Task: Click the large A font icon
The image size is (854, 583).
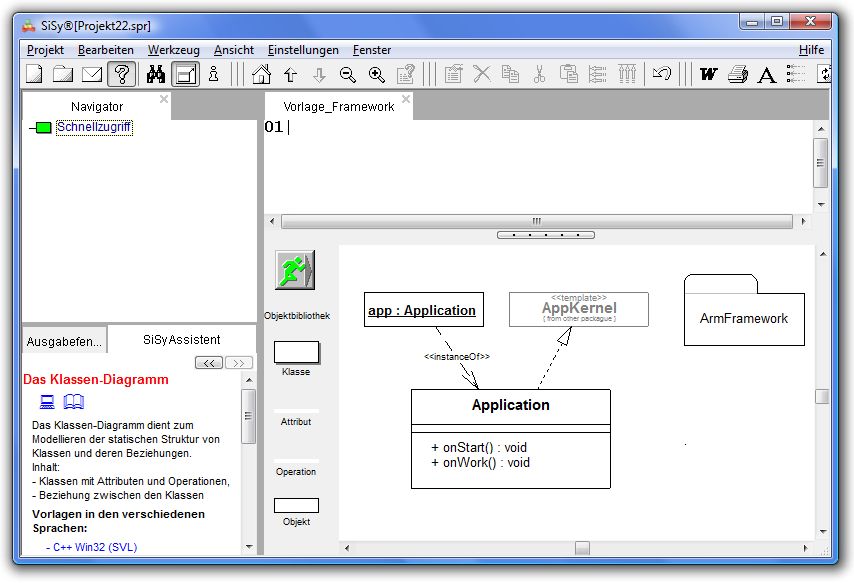Action: 767,75
